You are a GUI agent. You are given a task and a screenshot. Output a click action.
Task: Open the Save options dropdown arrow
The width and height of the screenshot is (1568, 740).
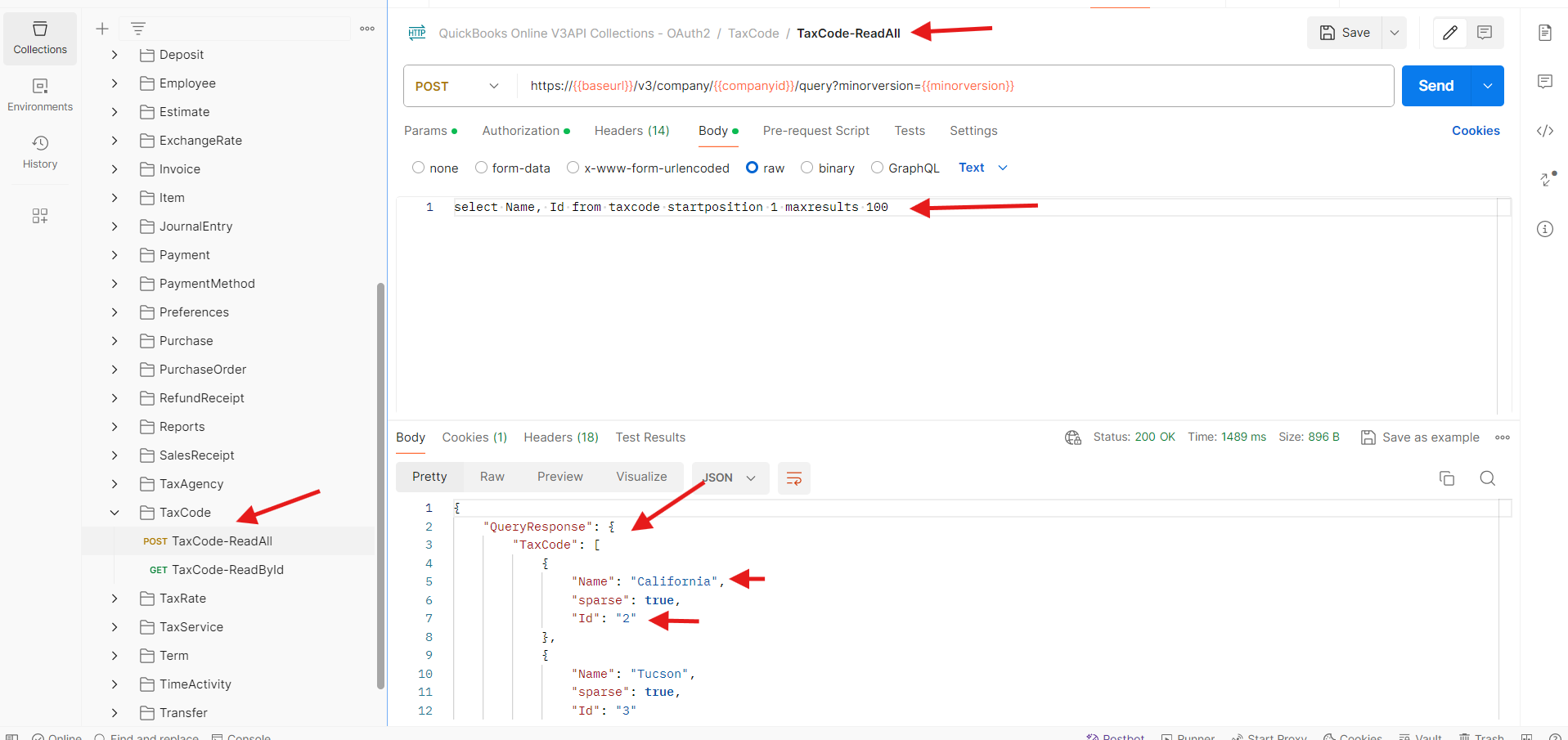(x=1395, y=33)
